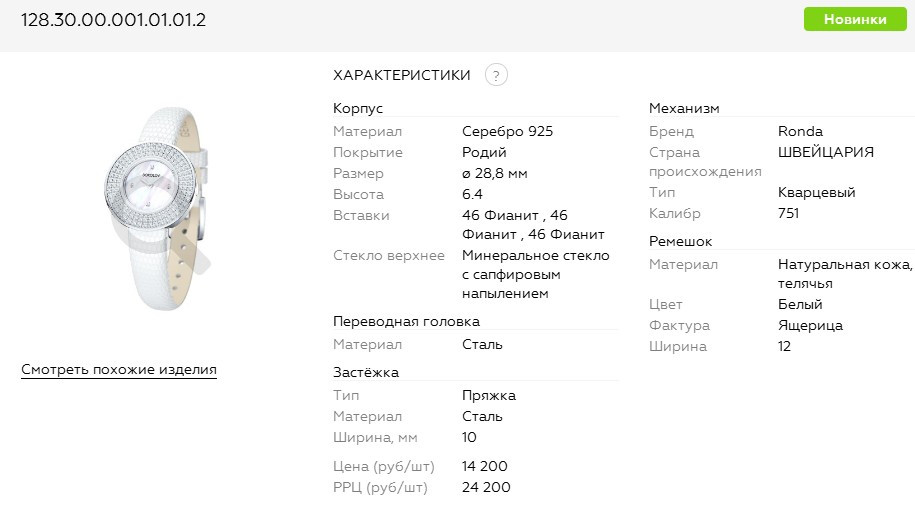This screenshot has width=915, height=511.
Task: Click the Цена (руб/шт) label
Action: coord(383,467)
